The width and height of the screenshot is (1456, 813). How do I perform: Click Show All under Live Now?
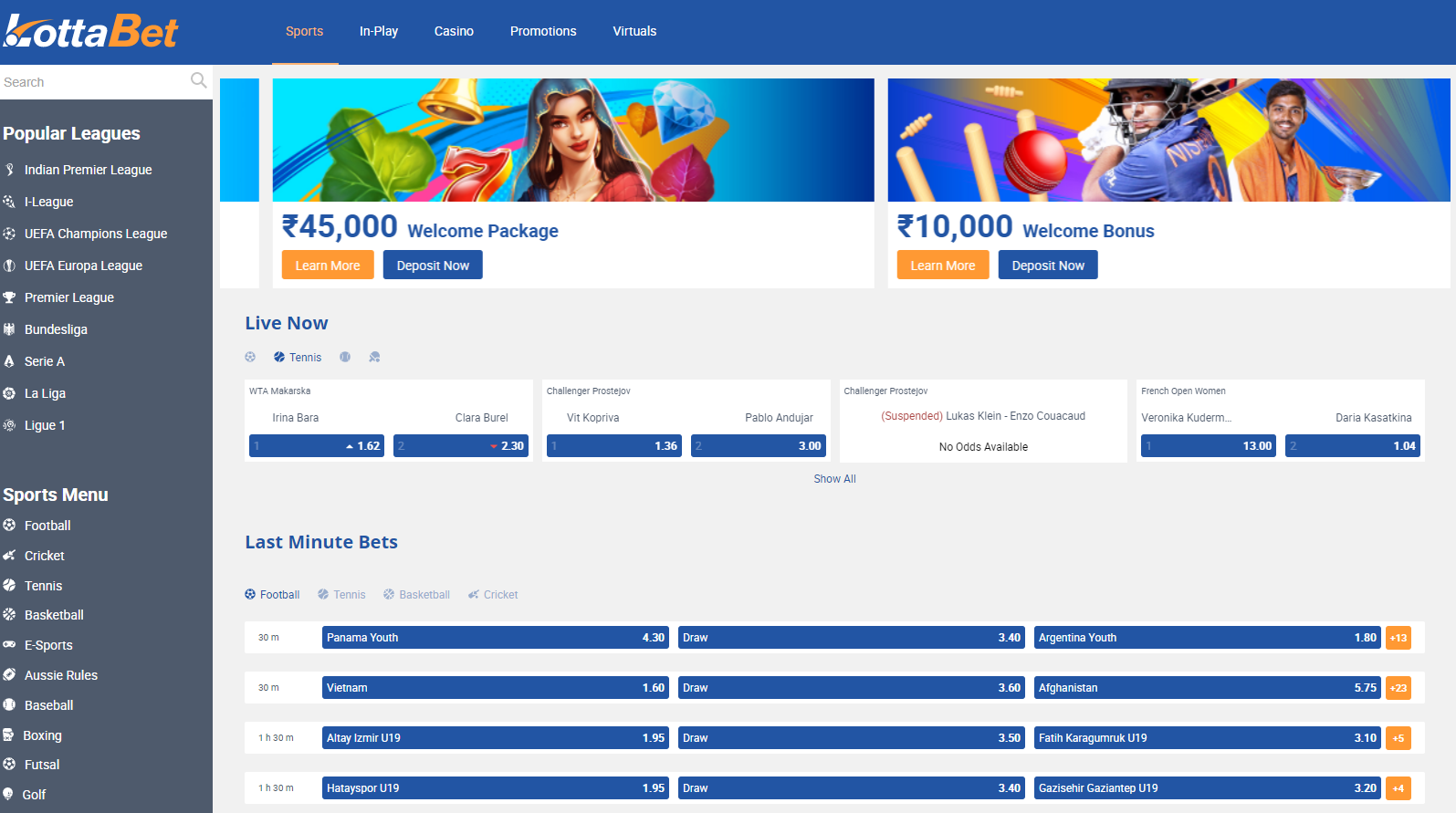tap(834, 479)
